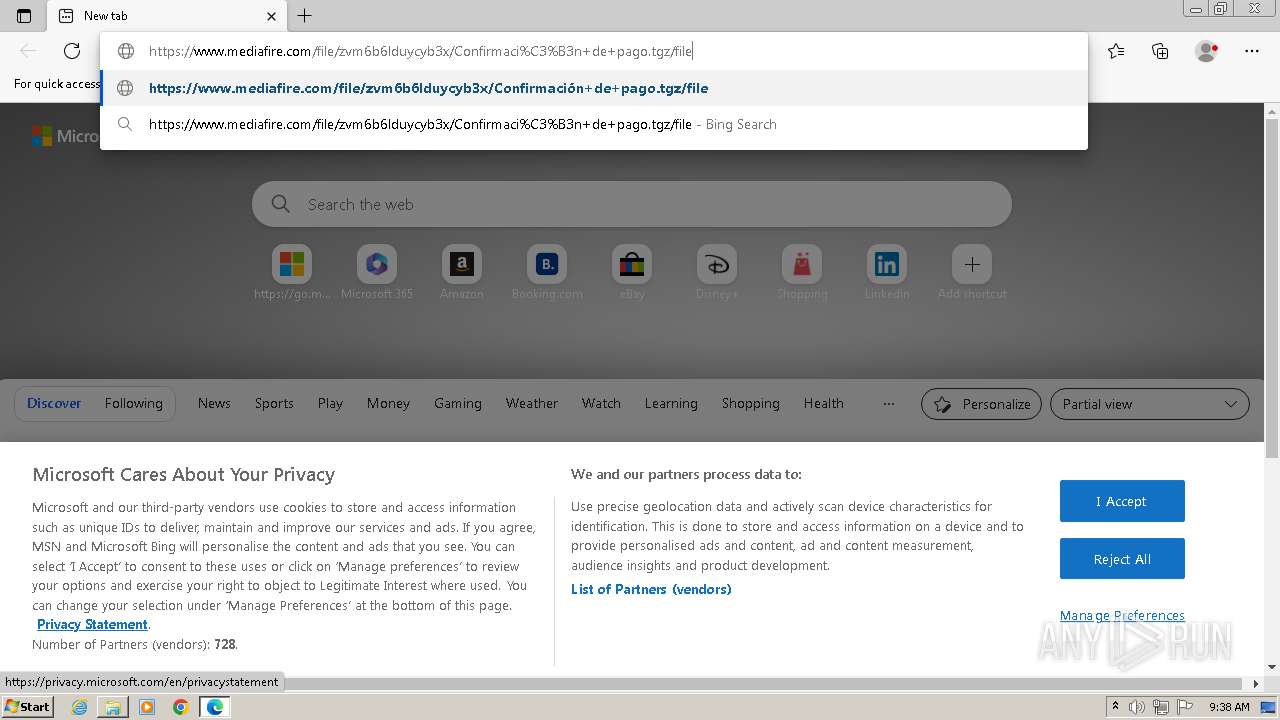Open the Learning category
This screenshot has width=1280, height=720.
671,403
